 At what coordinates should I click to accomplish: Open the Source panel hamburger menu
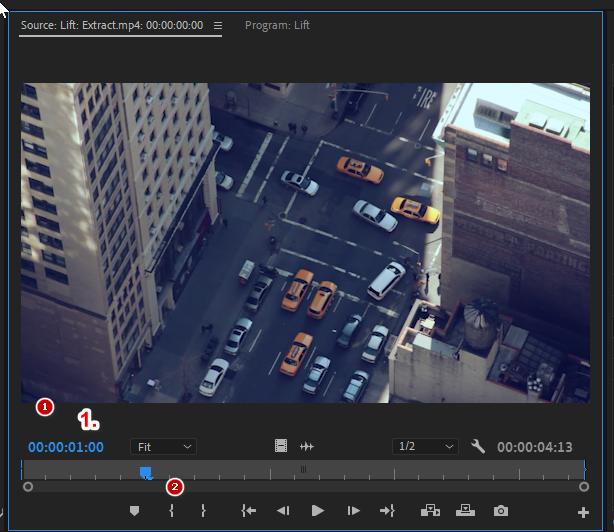218,25
